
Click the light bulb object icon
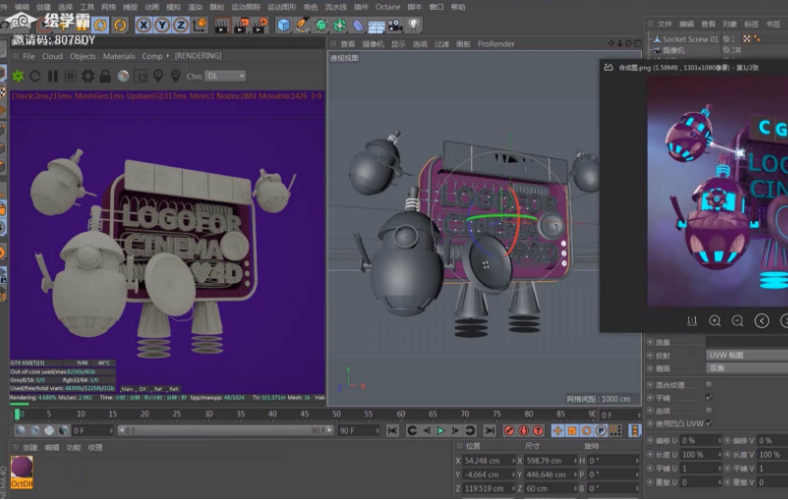[414, 24]
